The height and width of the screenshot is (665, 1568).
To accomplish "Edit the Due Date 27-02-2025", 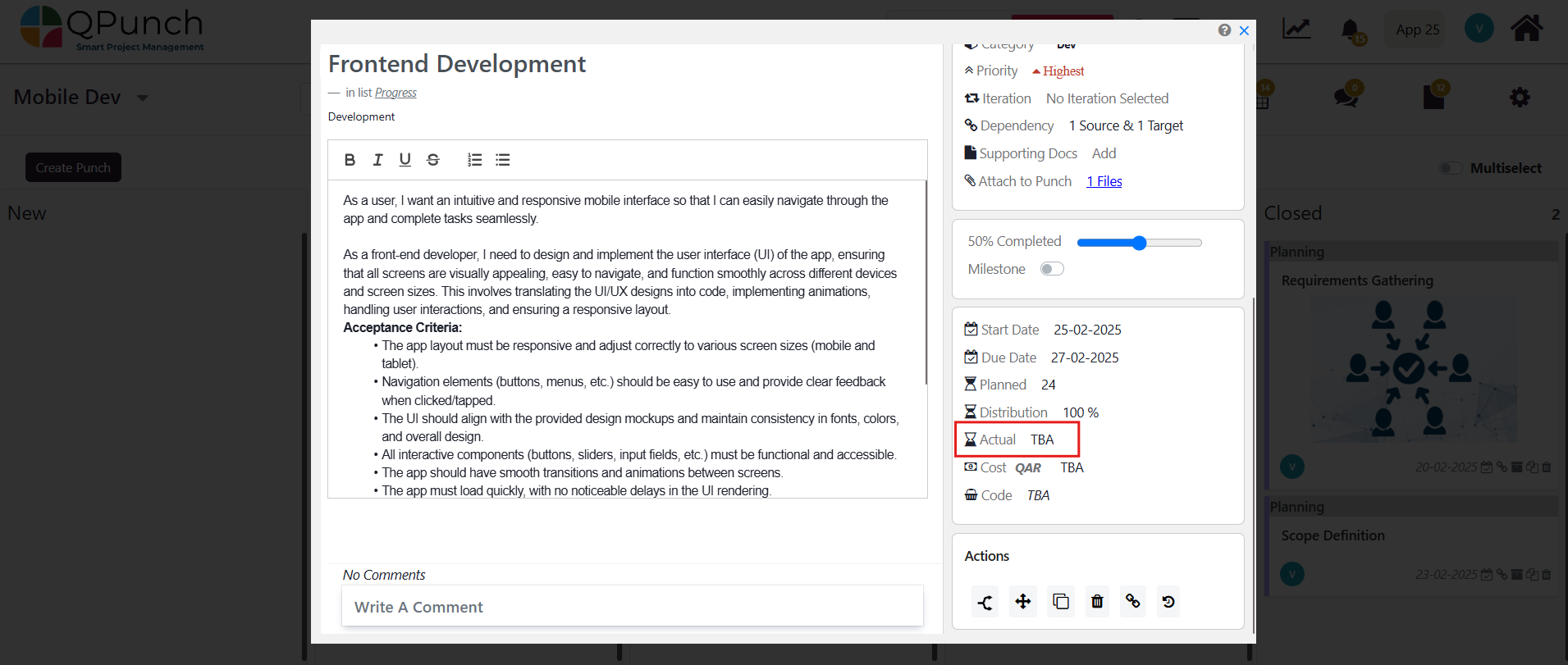I will point(1085,358).
